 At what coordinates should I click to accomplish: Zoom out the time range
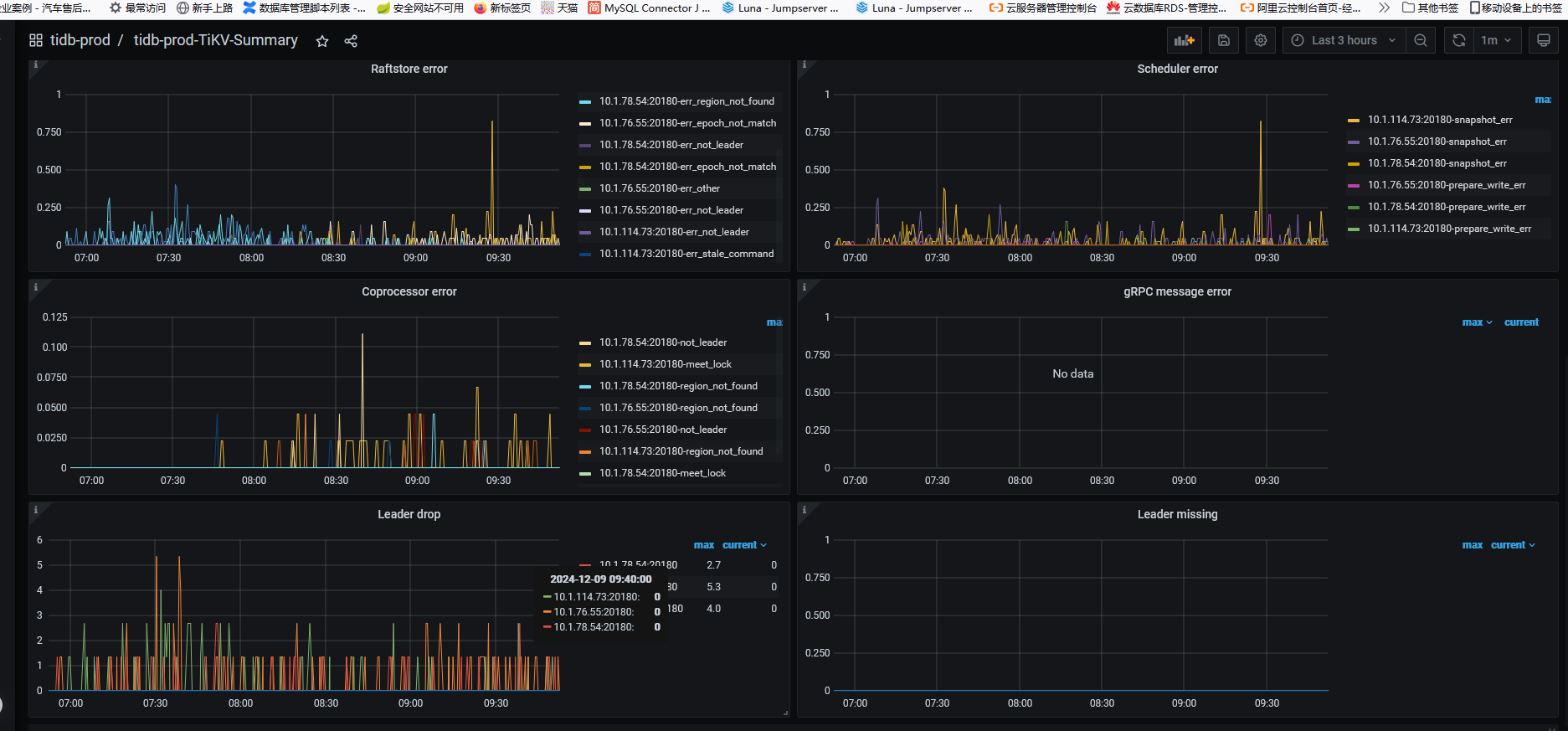click(x=1421, y=40)
